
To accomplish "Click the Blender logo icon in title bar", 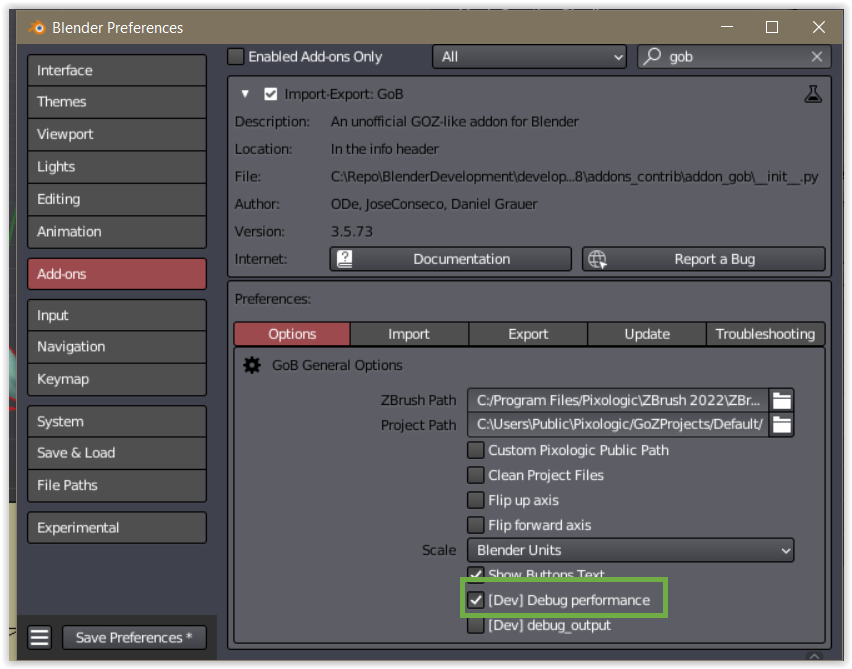I will [37, 27].
